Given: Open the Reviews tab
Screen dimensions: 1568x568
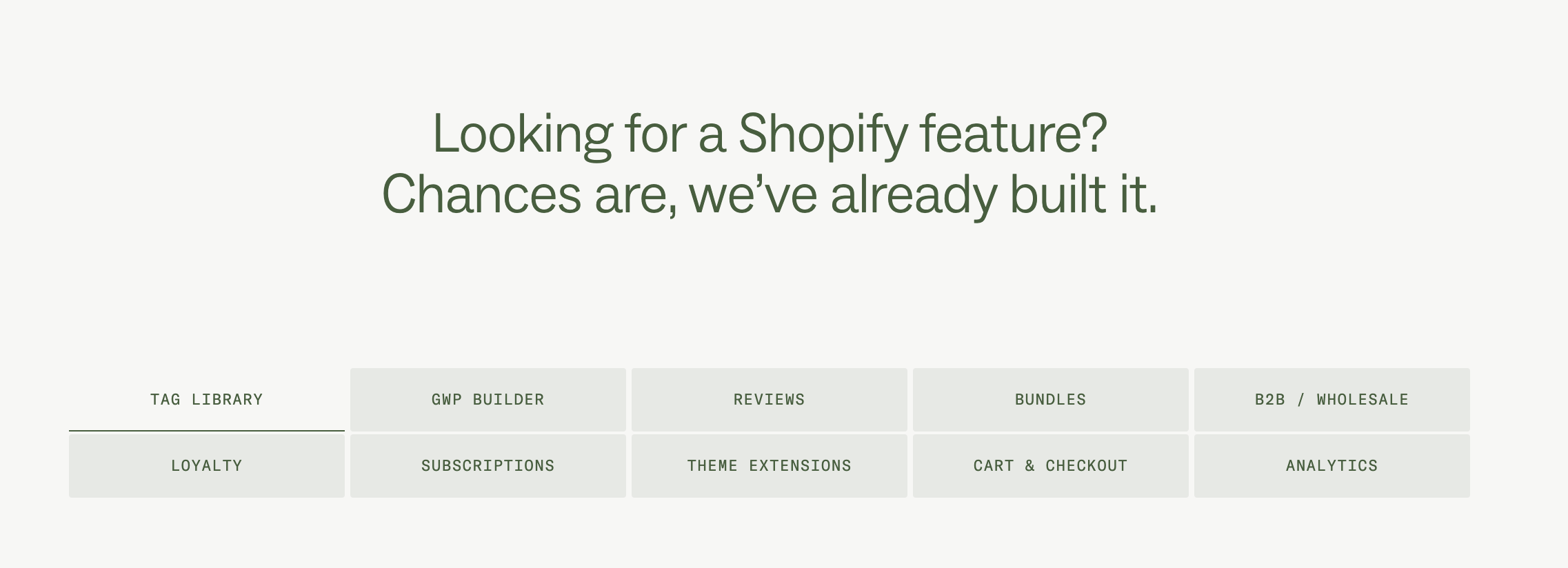Looking at the screenshot, I should tap(769, 400).
